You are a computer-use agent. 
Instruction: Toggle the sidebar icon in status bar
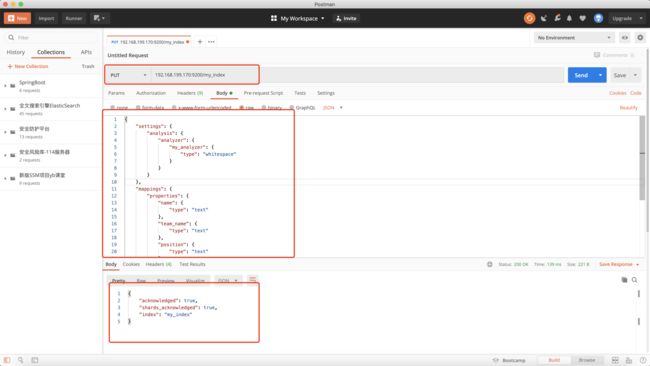(7, 360)
